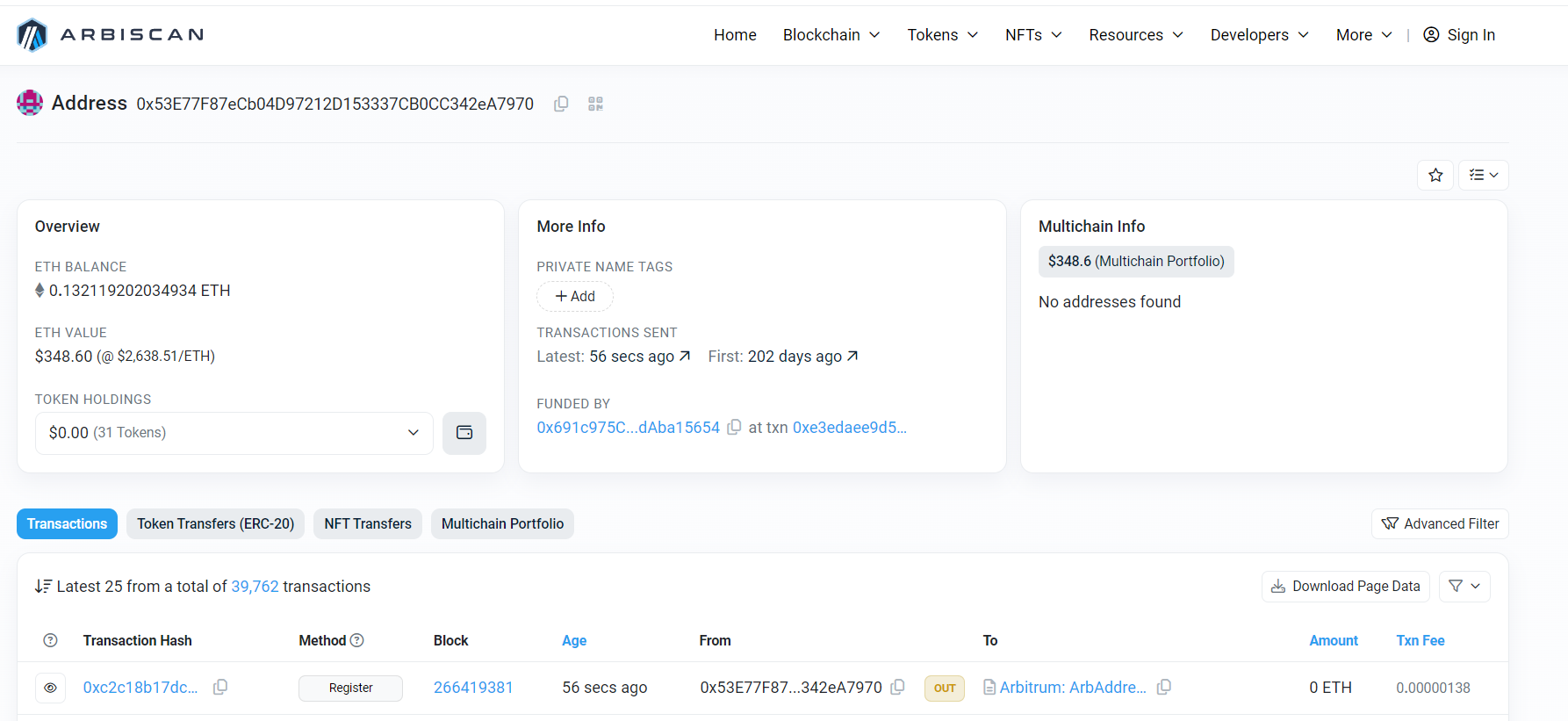Open the Blockchain menu
The width and height of the screenshot is (1568, 721).
(831, 35)
